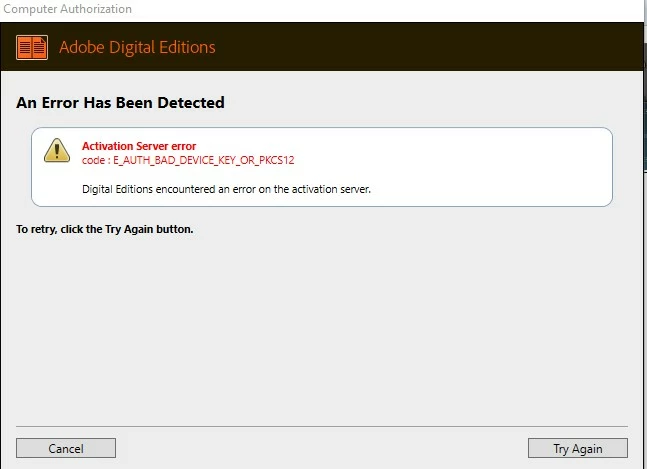647x469 pixels.
Task: Click the "To retry, click the Try Again button" text
Action: tap(105, 229)
